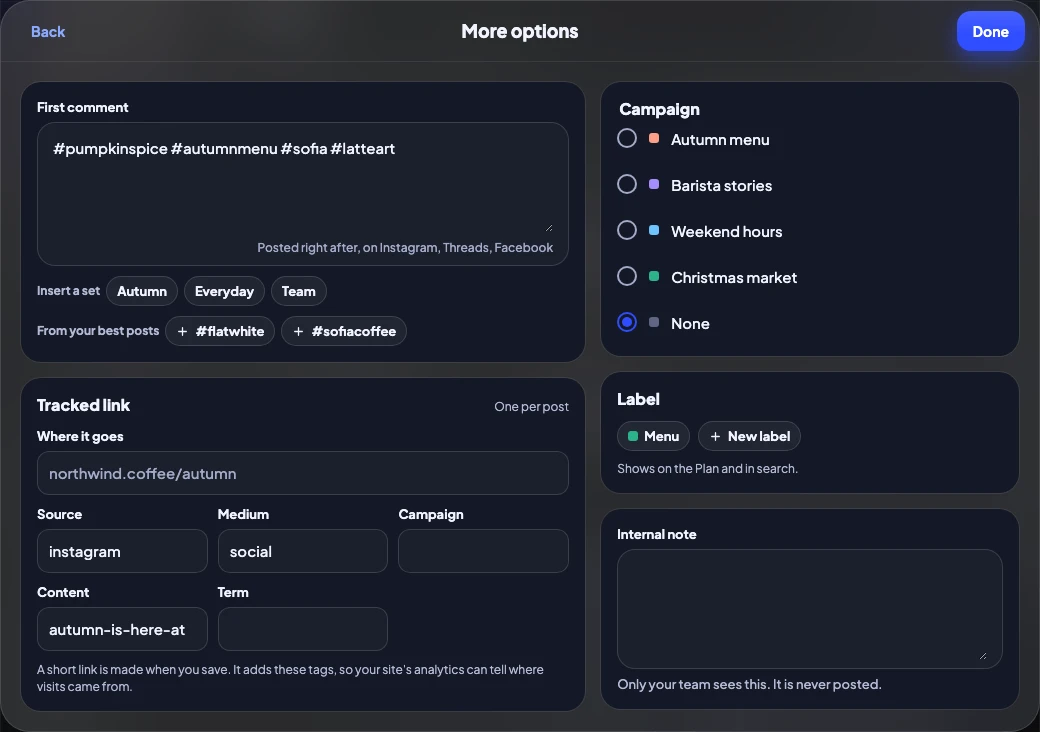
Task: Click 'Shows on the Plan and in search.' text
Action: click(x=707, y=469)
